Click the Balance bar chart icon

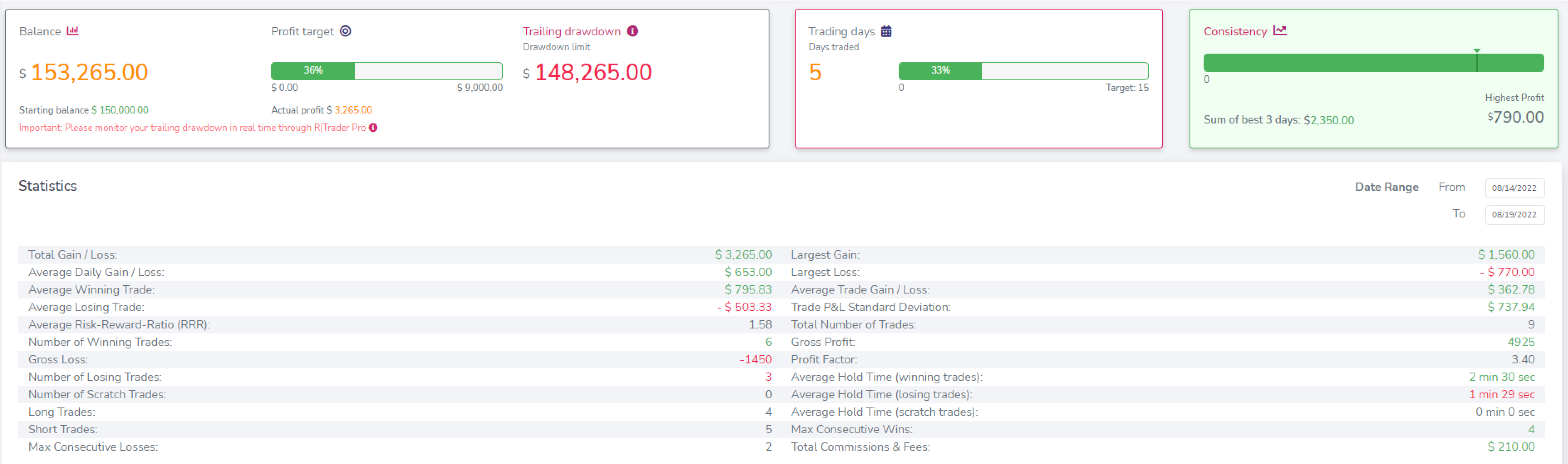click(72, 31)
